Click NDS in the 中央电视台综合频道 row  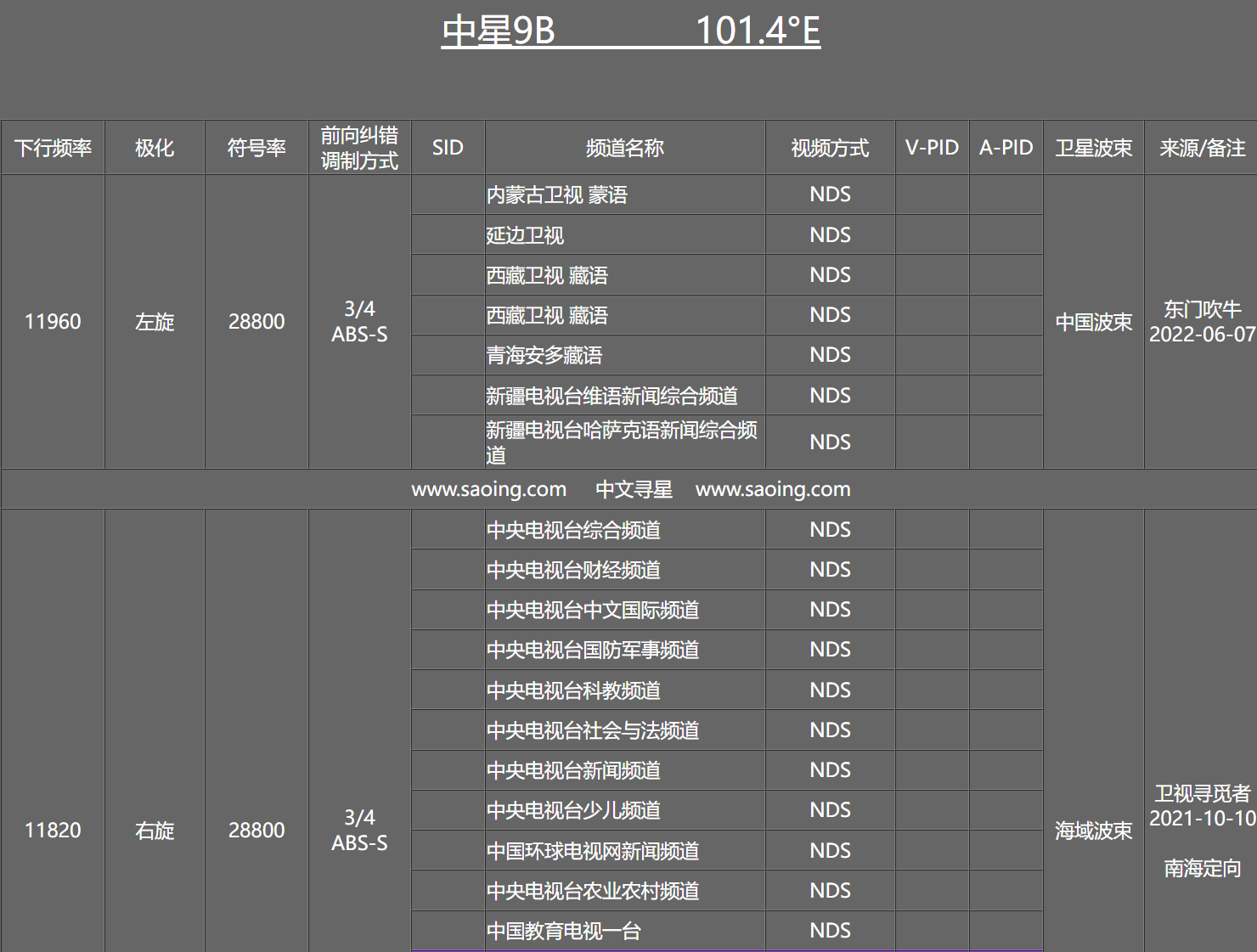click(x=830, y=529)
